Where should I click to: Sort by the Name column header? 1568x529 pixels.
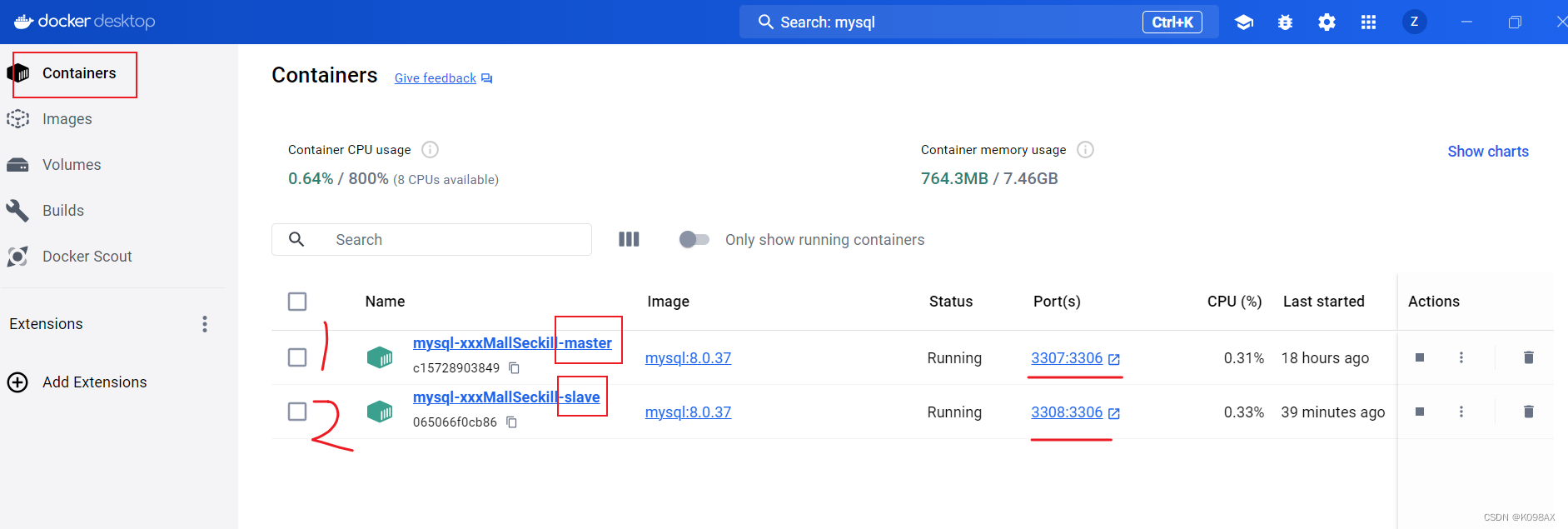[x=385, y=302]
